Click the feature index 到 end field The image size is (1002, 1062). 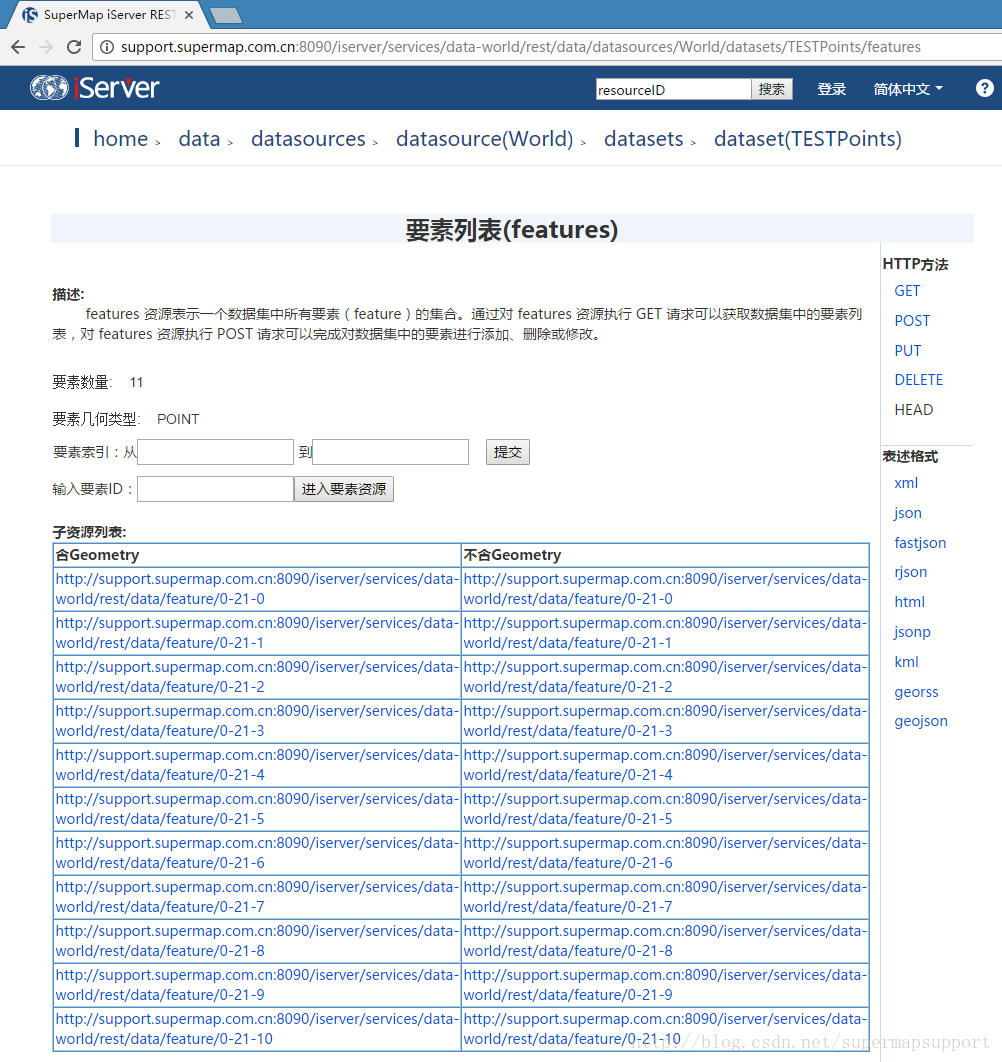pyautogui.click(x=390, y=452)
